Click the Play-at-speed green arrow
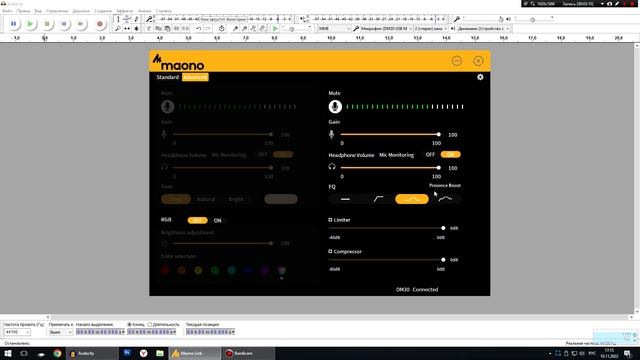This screenshot has width=640, height=360. [x=275, y=29]
